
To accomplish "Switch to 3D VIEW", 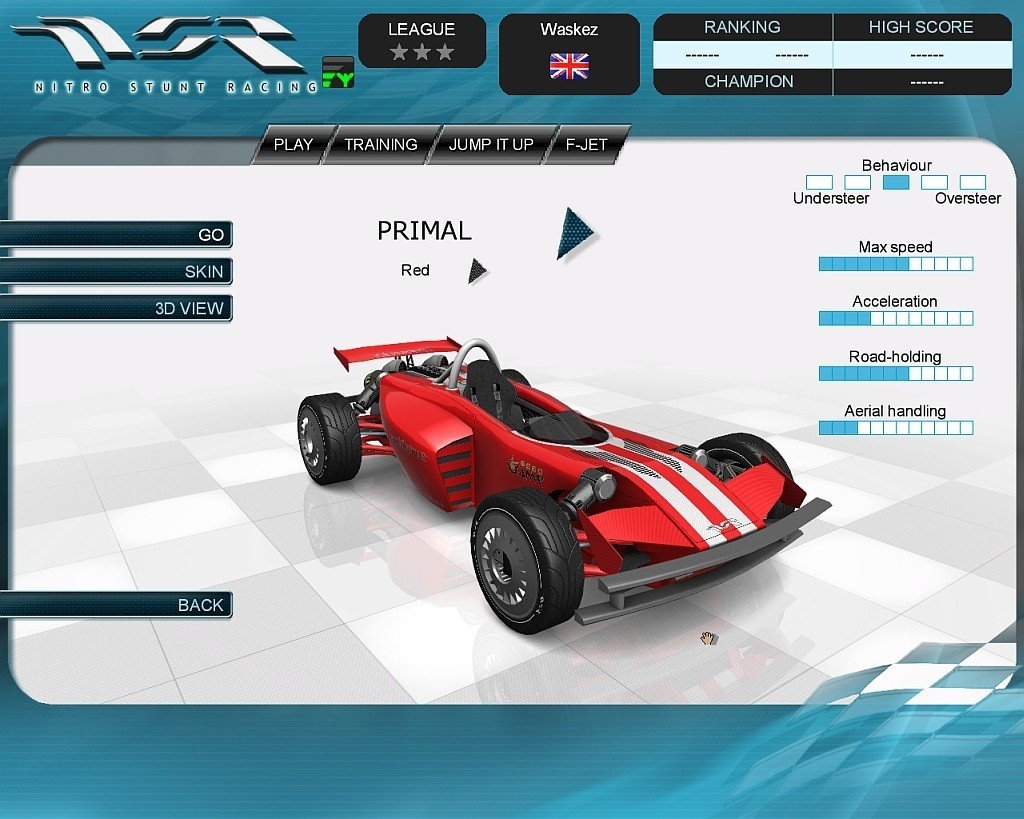I will [x=116, y=308].
